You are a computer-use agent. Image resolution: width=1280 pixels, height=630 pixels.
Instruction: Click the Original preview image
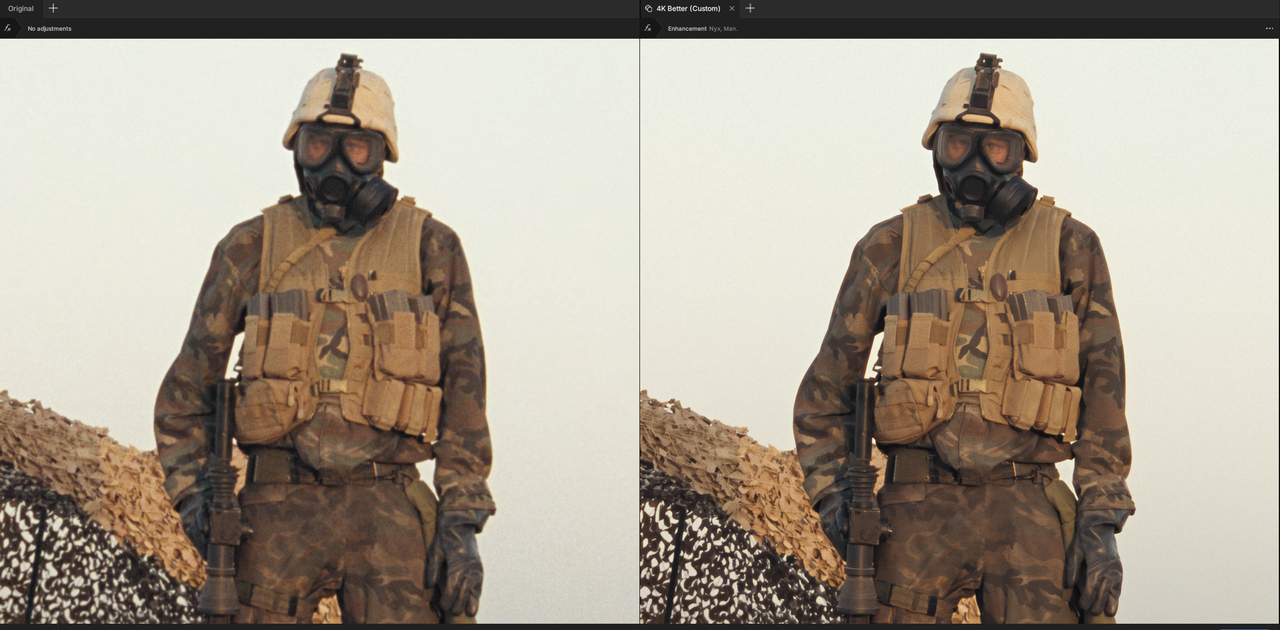coord(319,331)
